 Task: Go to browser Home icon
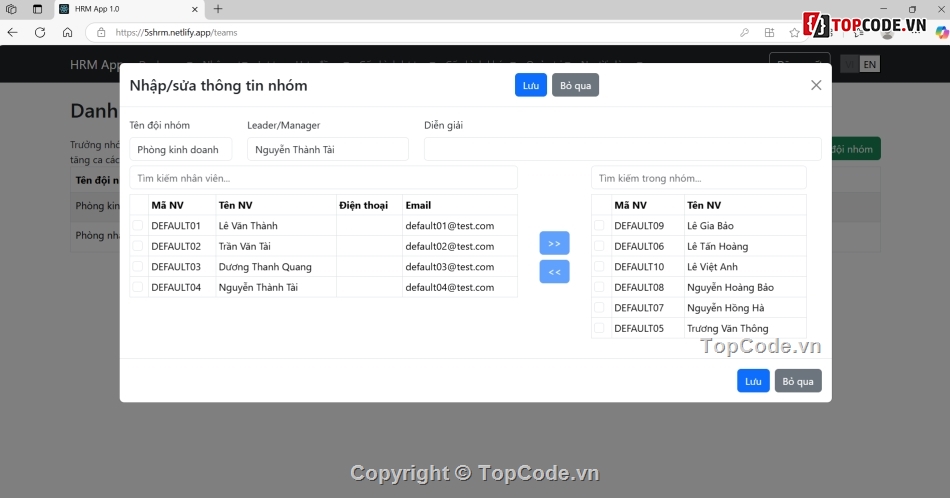point(67,33)
